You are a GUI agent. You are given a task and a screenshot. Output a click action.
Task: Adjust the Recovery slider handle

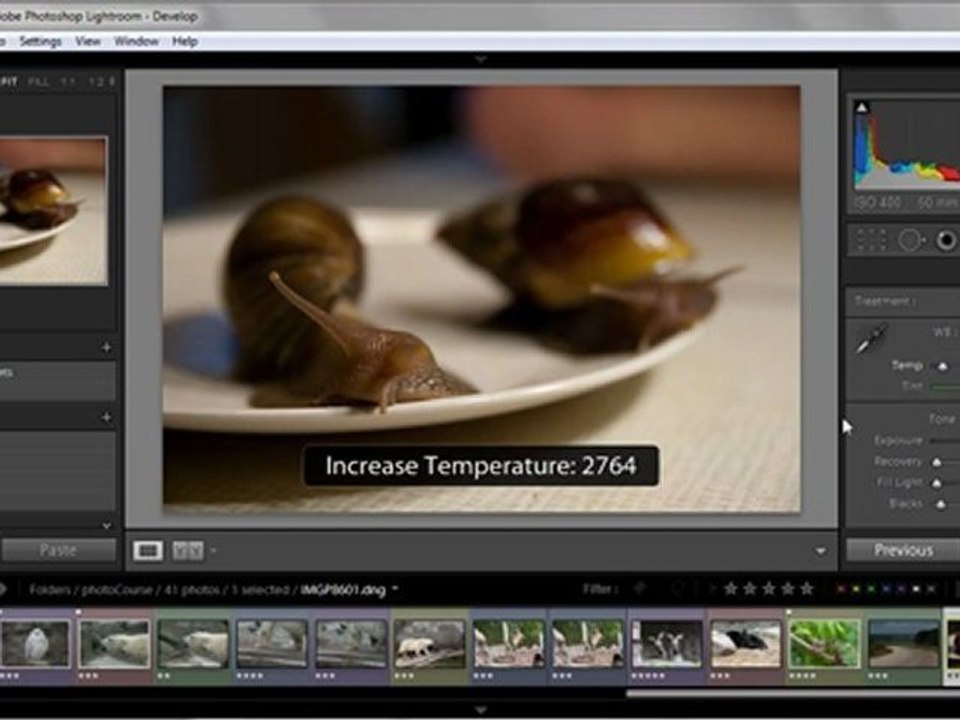click(937, 462)
